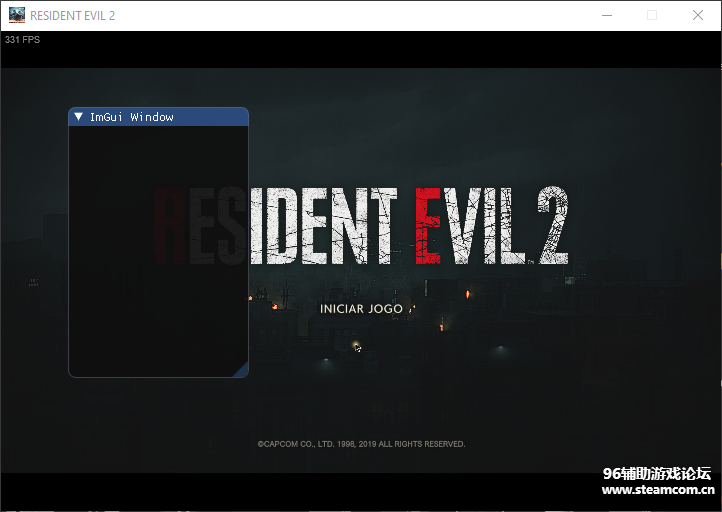Click the Resident Evil 2 window icon
The image size is (722, 512).
tap(17, 15)
